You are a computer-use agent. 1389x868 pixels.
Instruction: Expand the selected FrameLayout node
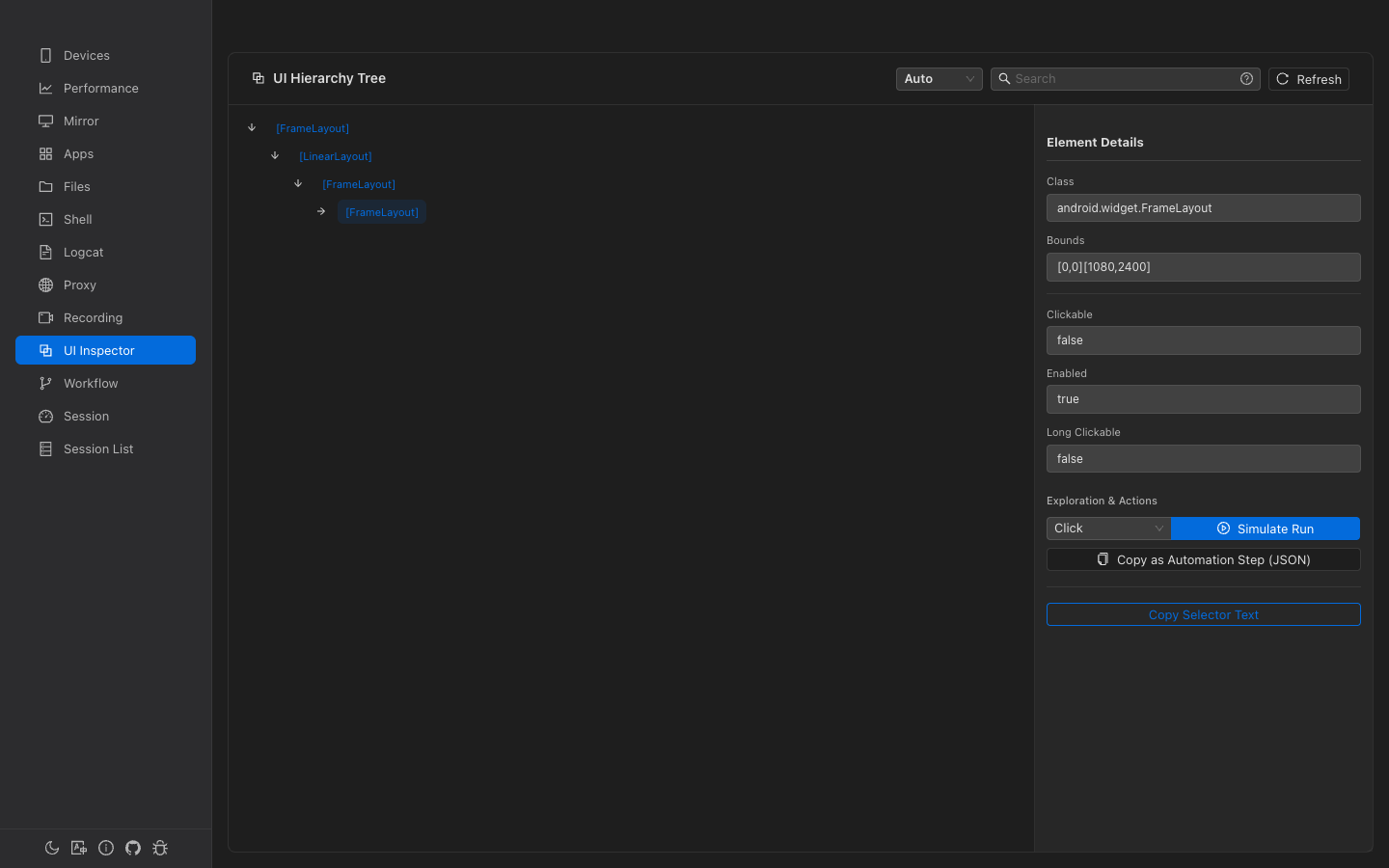321,210
